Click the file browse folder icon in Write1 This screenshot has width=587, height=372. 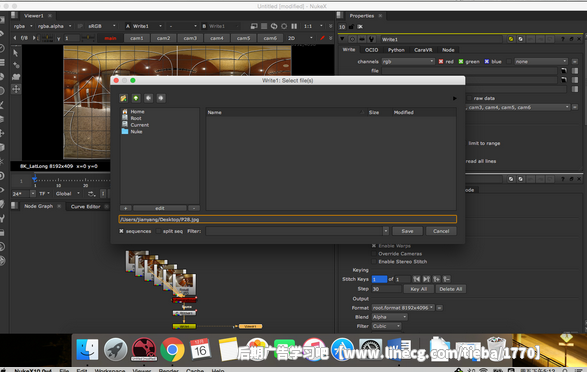[564, 70]
